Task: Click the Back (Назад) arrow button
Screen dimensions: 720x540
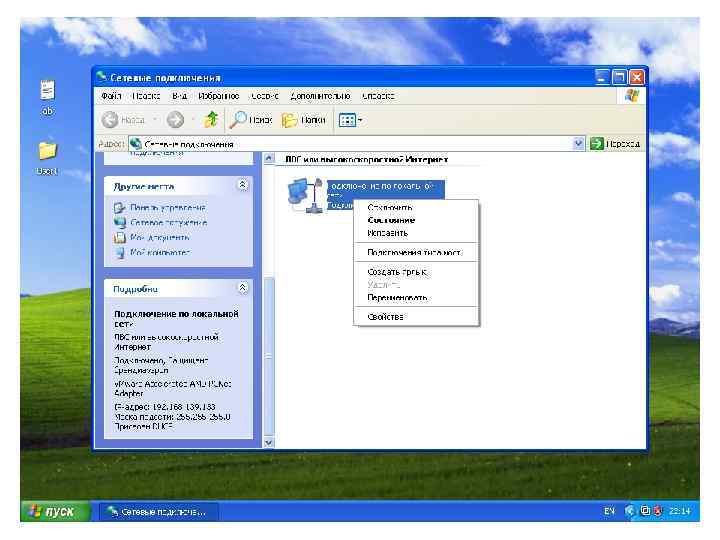Action: (x=123, y=120)
